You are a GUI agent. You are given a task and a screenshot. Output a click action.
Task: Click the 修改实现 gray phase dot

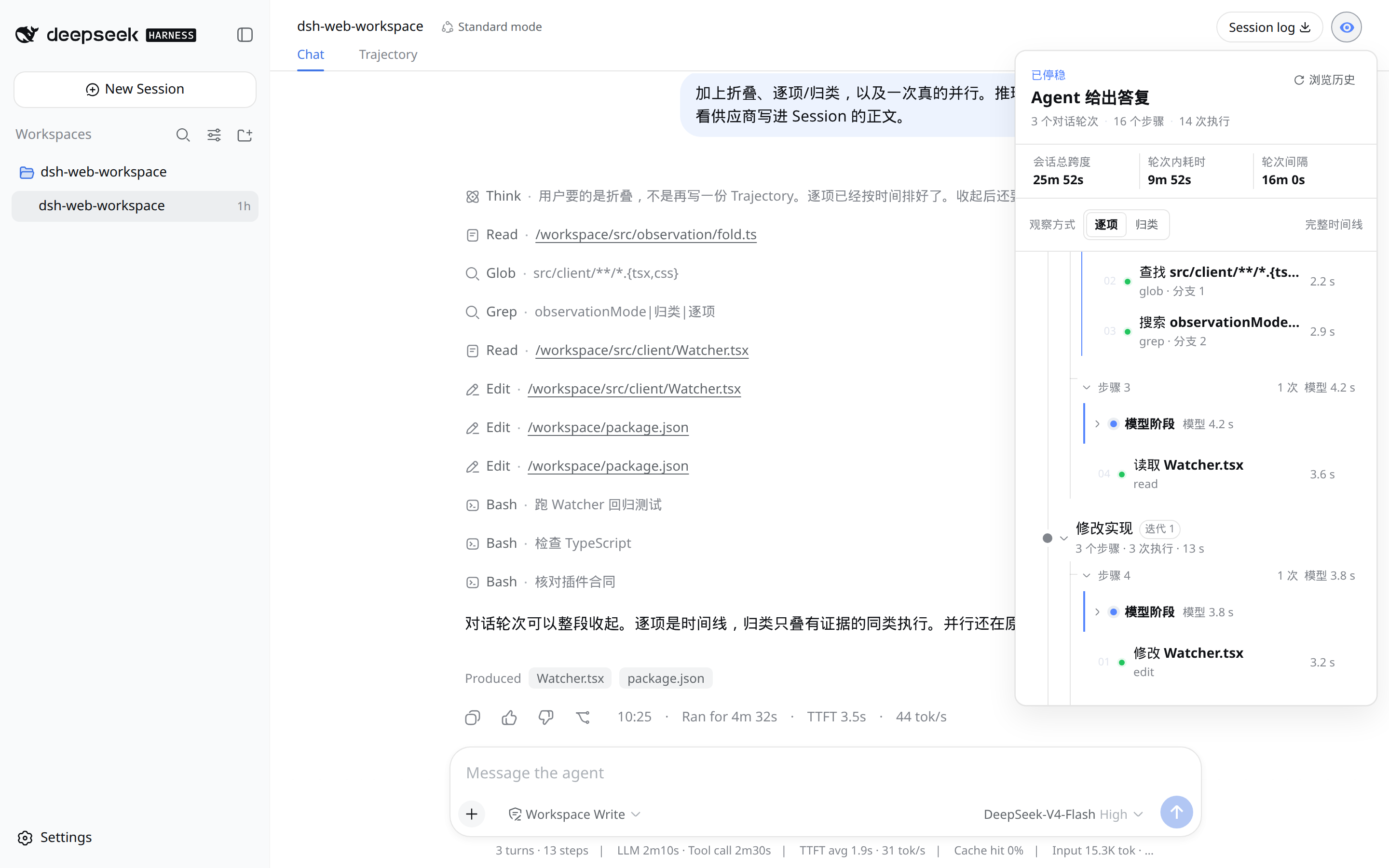click(1048, 538)
